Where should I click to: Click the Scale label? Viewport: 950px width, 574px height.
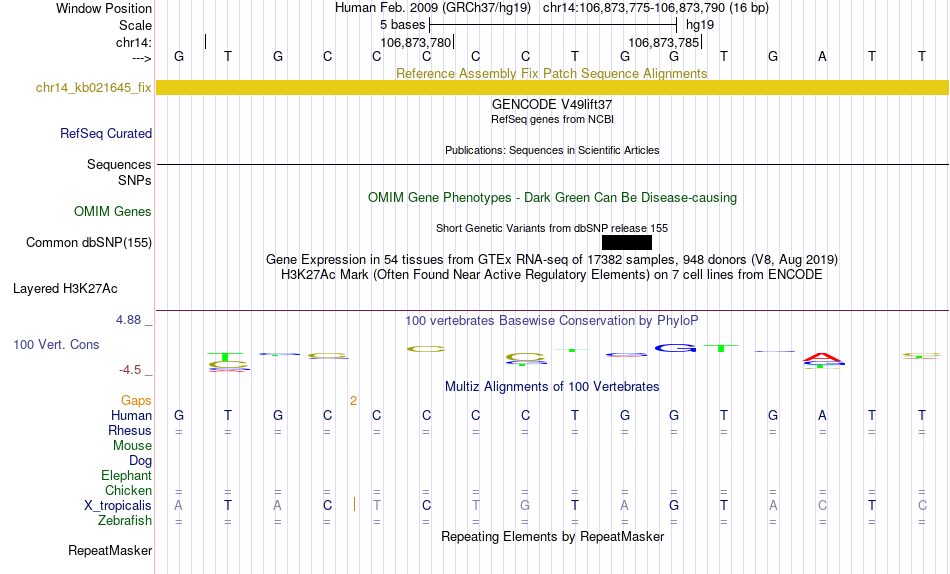[136, 25]
